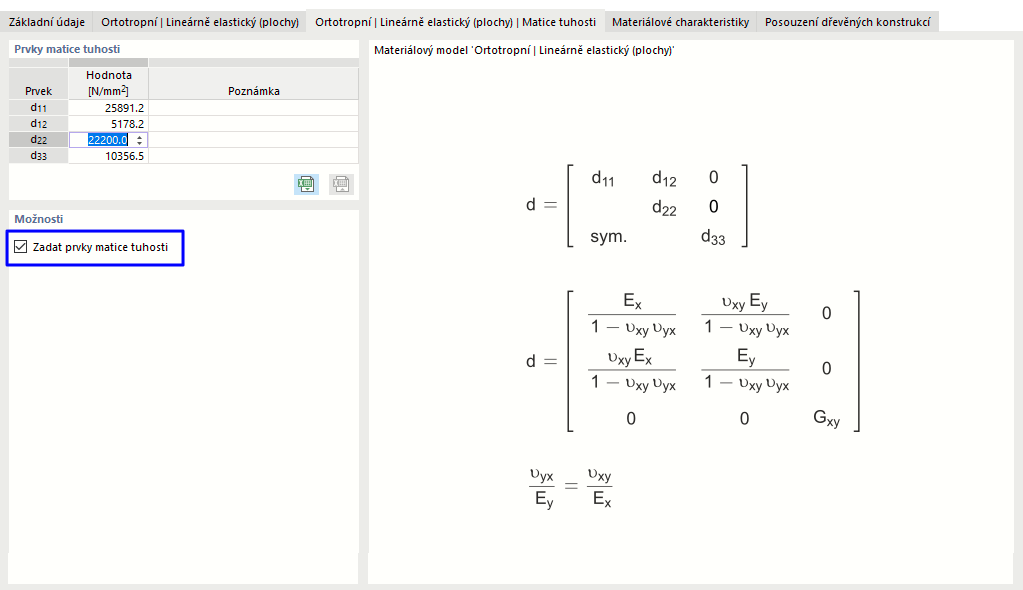The height and width of the screenshot is (590, 1023).
Task: Click the Prvek column header
Action: tap(38, 83)
